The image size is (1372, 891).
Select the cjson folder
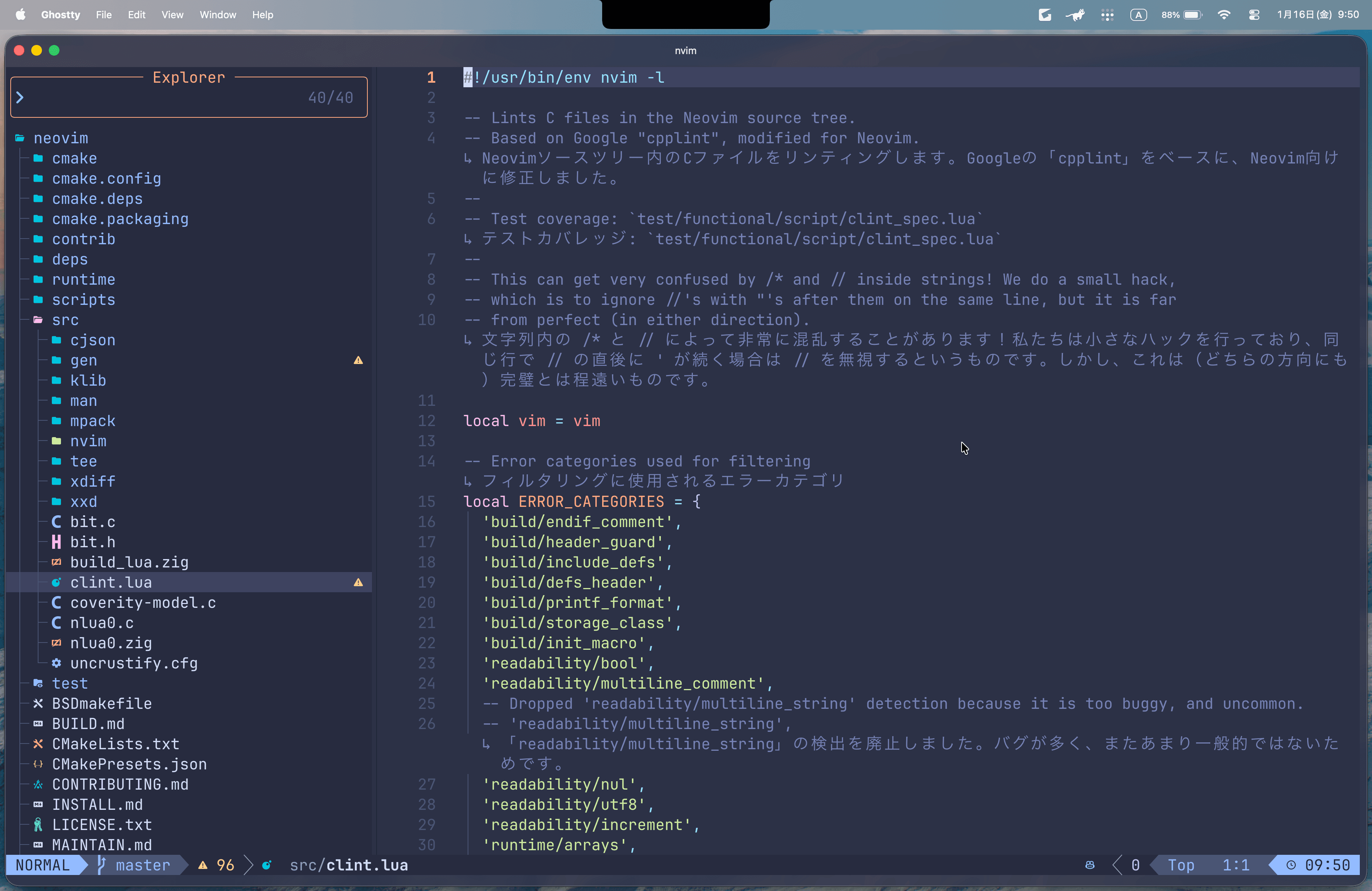point(93,340)
